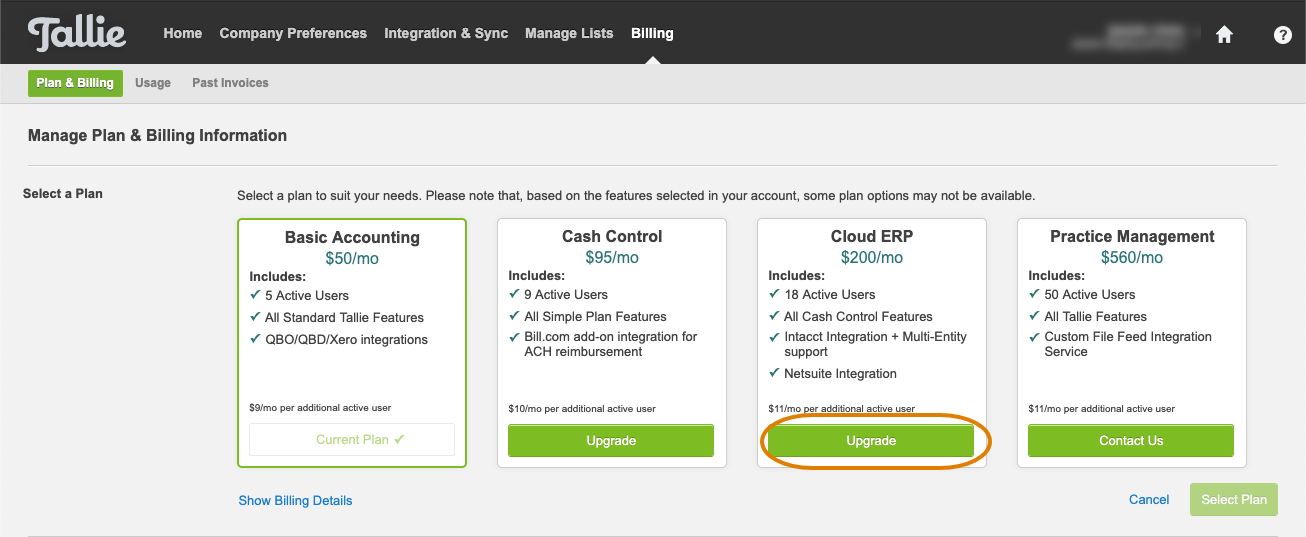Open the home icon in header
The width and height of the screenshot is (1306, 537).
[x=1224, y=34]
